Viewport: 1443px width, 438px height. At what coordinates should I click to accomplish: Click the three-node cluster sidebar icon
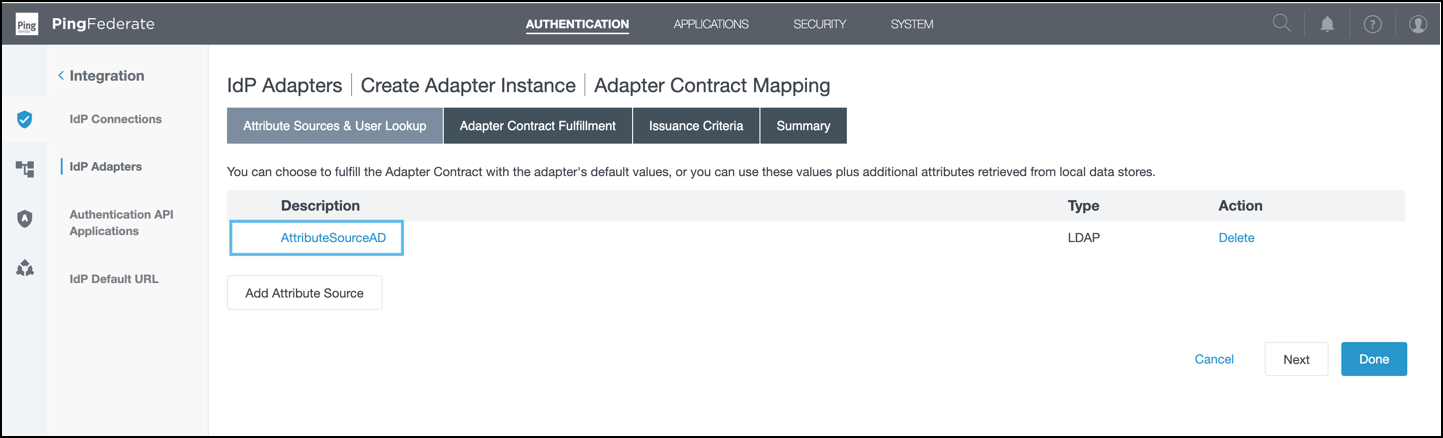coord(25,268)
